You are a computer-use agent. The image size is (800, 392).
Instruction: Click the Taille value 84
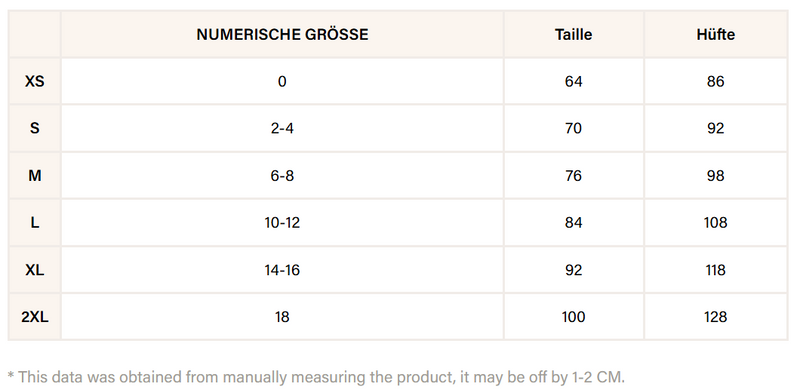click(x=573, y=223)
